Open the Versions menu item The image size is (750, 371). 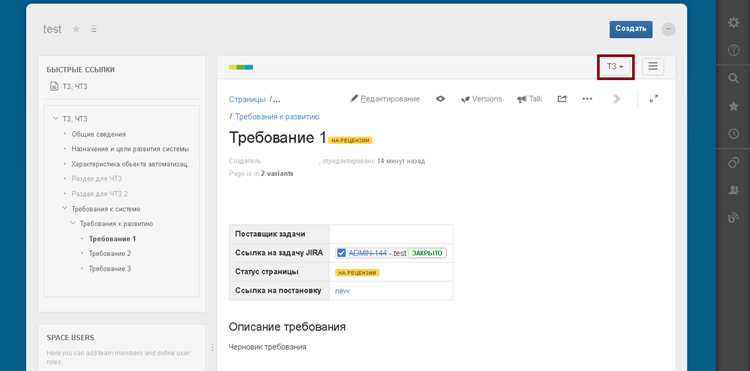point(482,99)
